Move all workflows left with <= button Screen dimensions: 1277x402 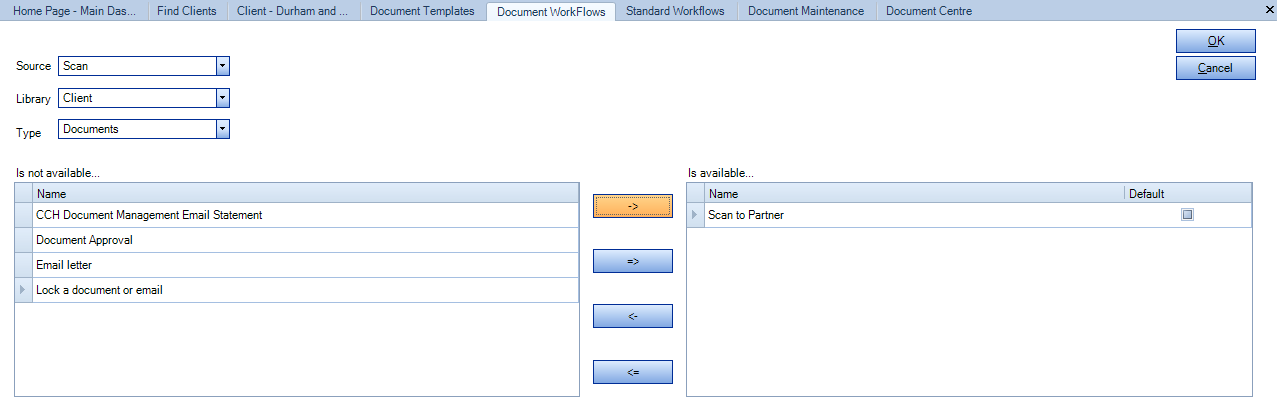[x=633, y=372]
